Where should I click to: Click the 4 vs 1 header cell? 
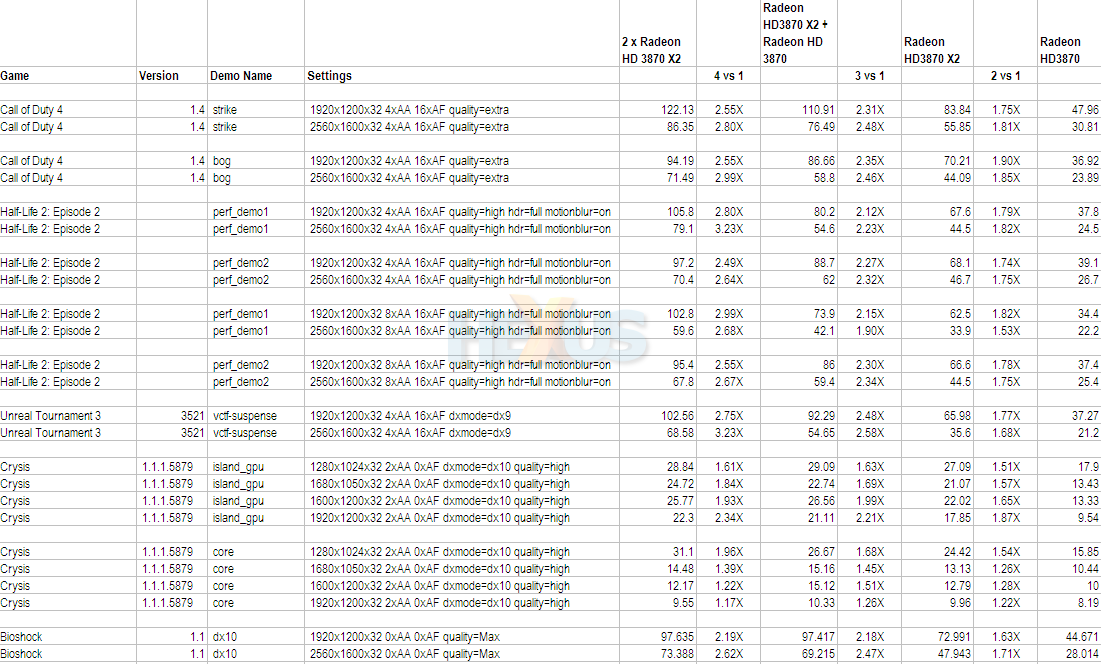tap(728, 76)
